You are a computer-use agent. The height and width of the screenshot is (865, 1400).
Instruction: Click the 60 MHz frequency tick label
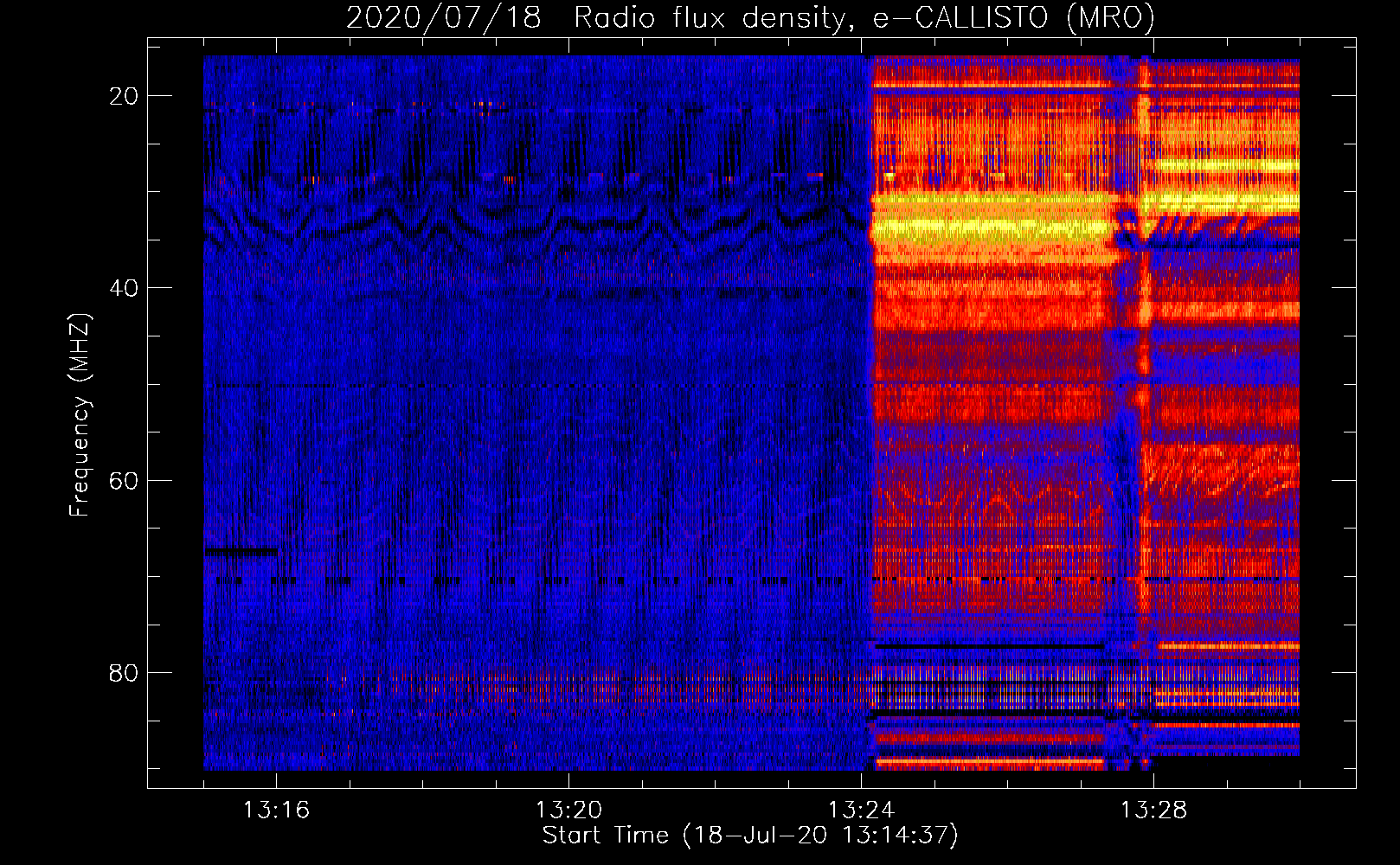click(124, 480)
